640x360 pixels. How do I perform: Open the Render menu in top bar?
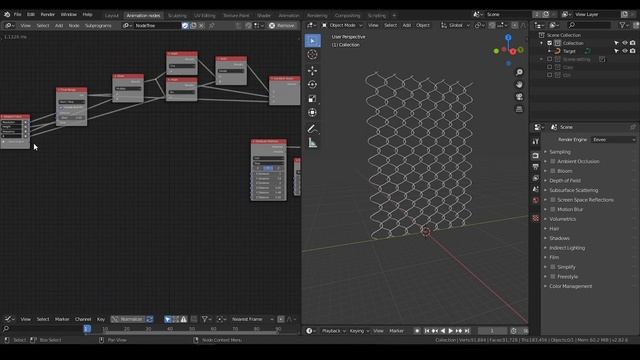coord(47,14)
